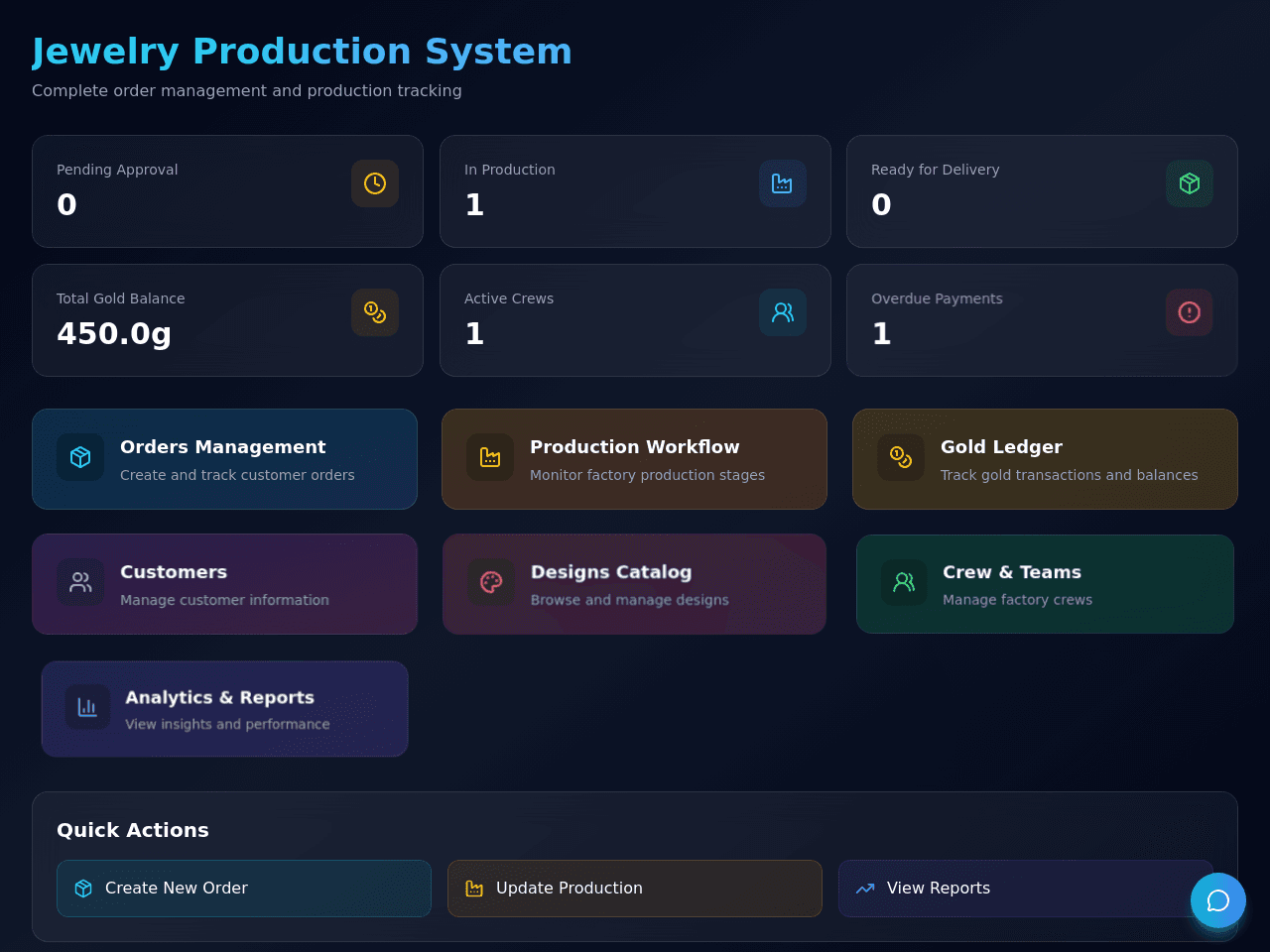Click the palette icon in Designs Catalog tile

[x=491, y=582]
